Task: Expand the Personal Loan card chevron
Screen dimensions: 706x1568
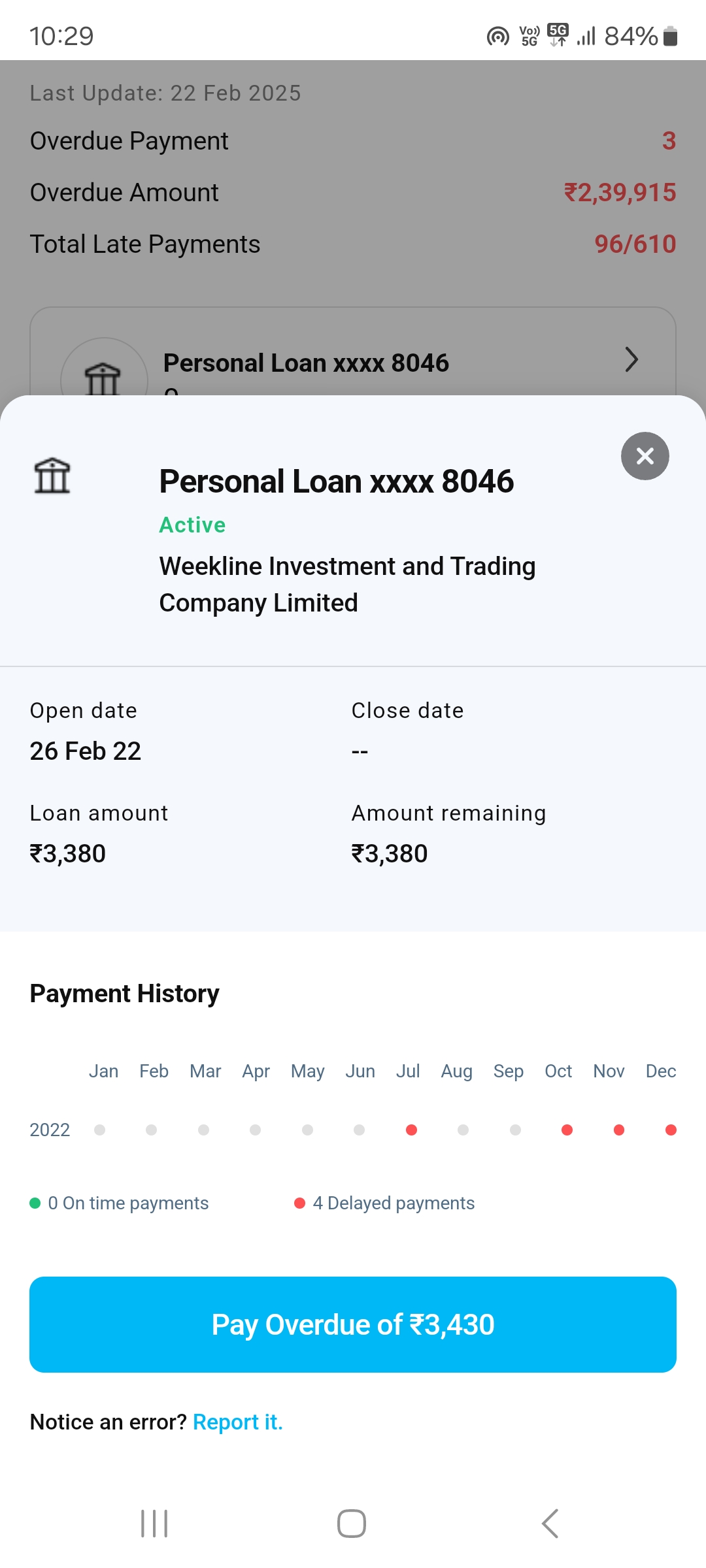Action: [631, 359]
